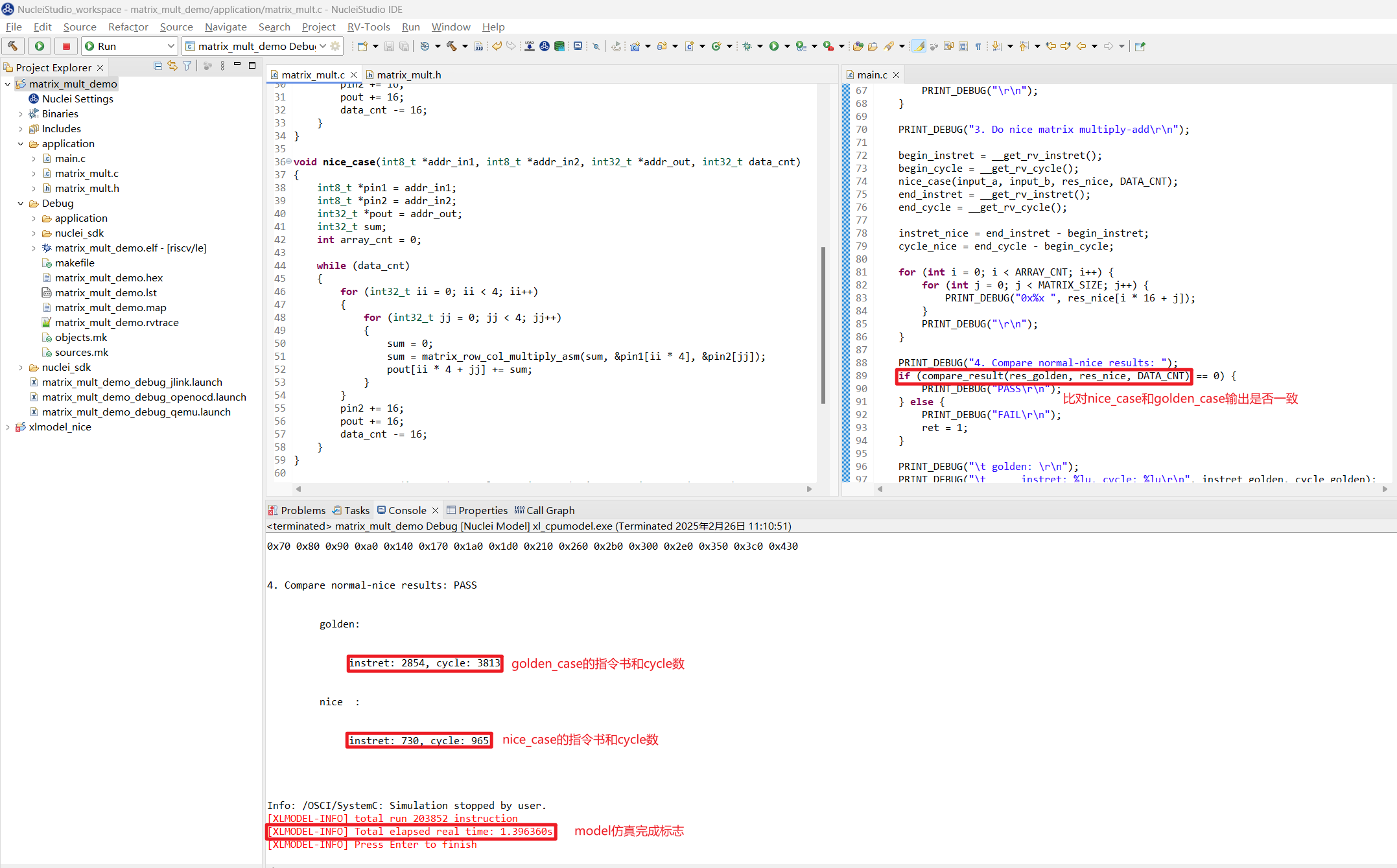Collapse the Debug folder tree node
Viewport: 1397px width, 868px height.
[21, 204]
